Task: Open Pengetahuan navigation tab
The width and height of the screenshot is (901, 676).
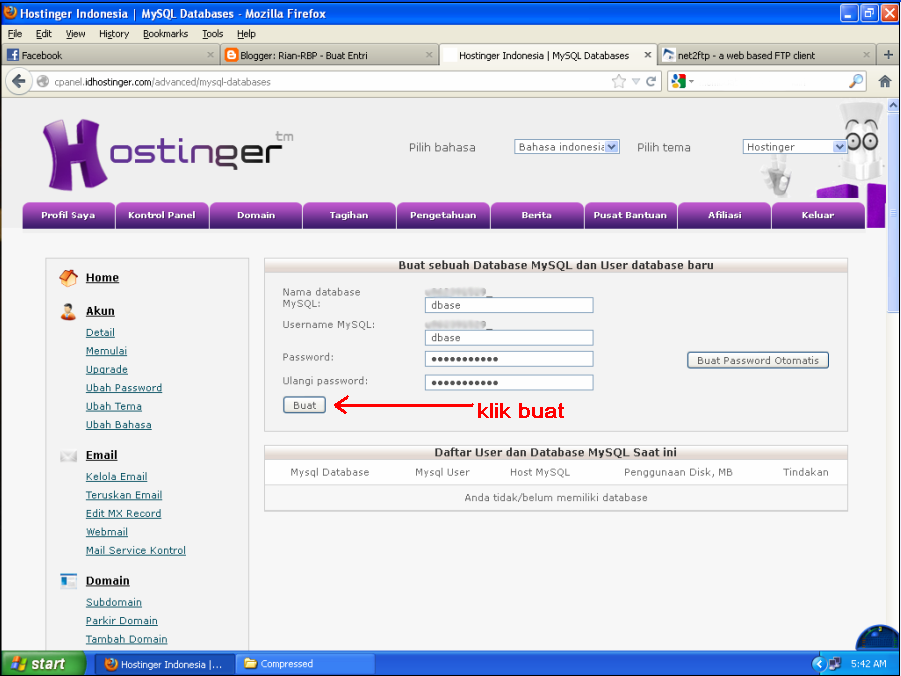Action: coord(443,215)
